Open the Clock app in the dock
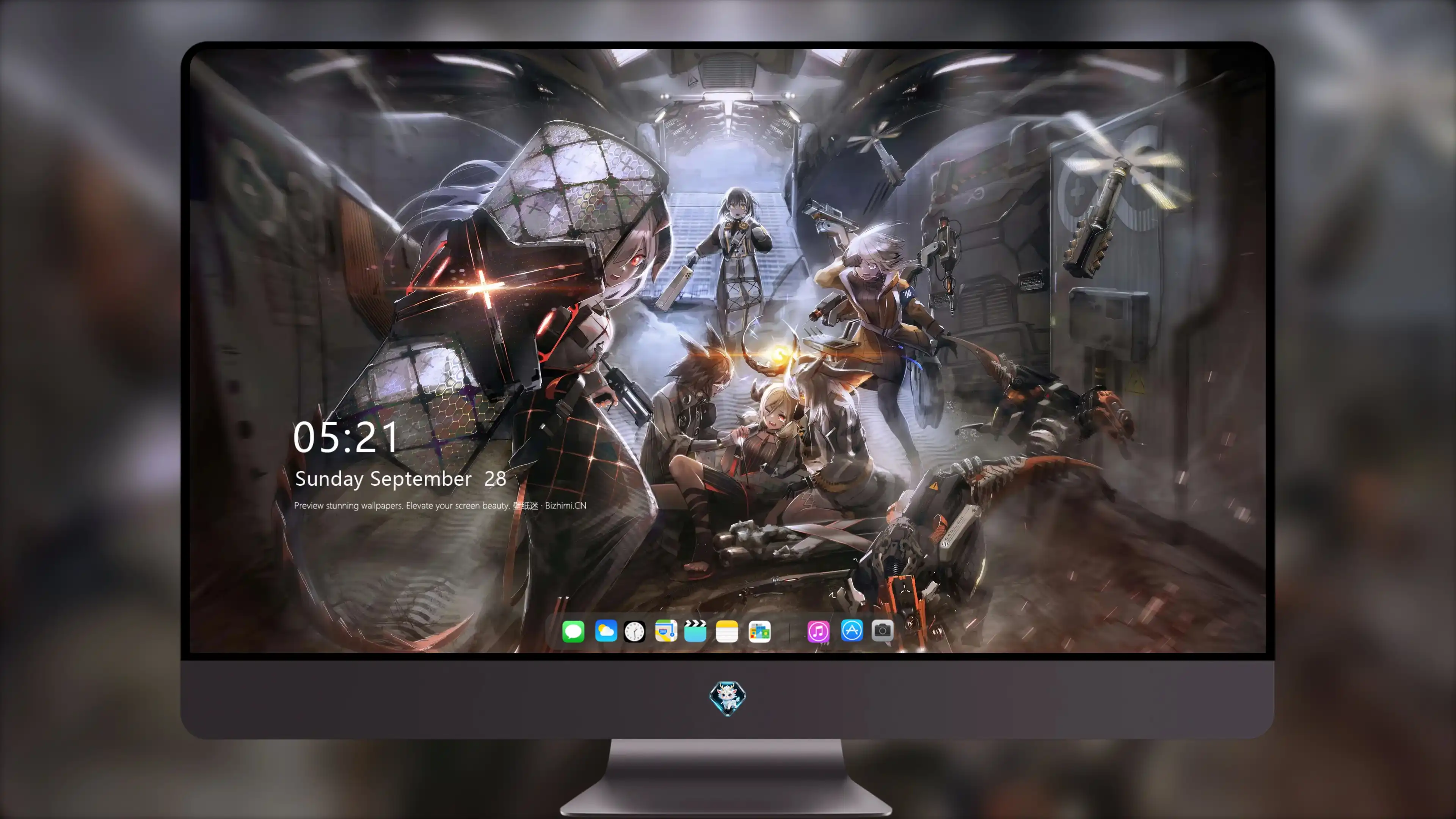The width and height of the screenshot is (1456, 819). 634,631
